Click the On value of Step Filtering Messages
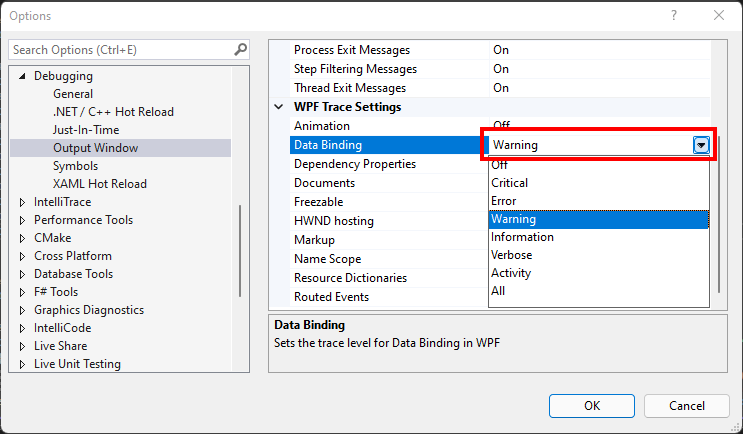743x434 pixels. coord(501,69)
